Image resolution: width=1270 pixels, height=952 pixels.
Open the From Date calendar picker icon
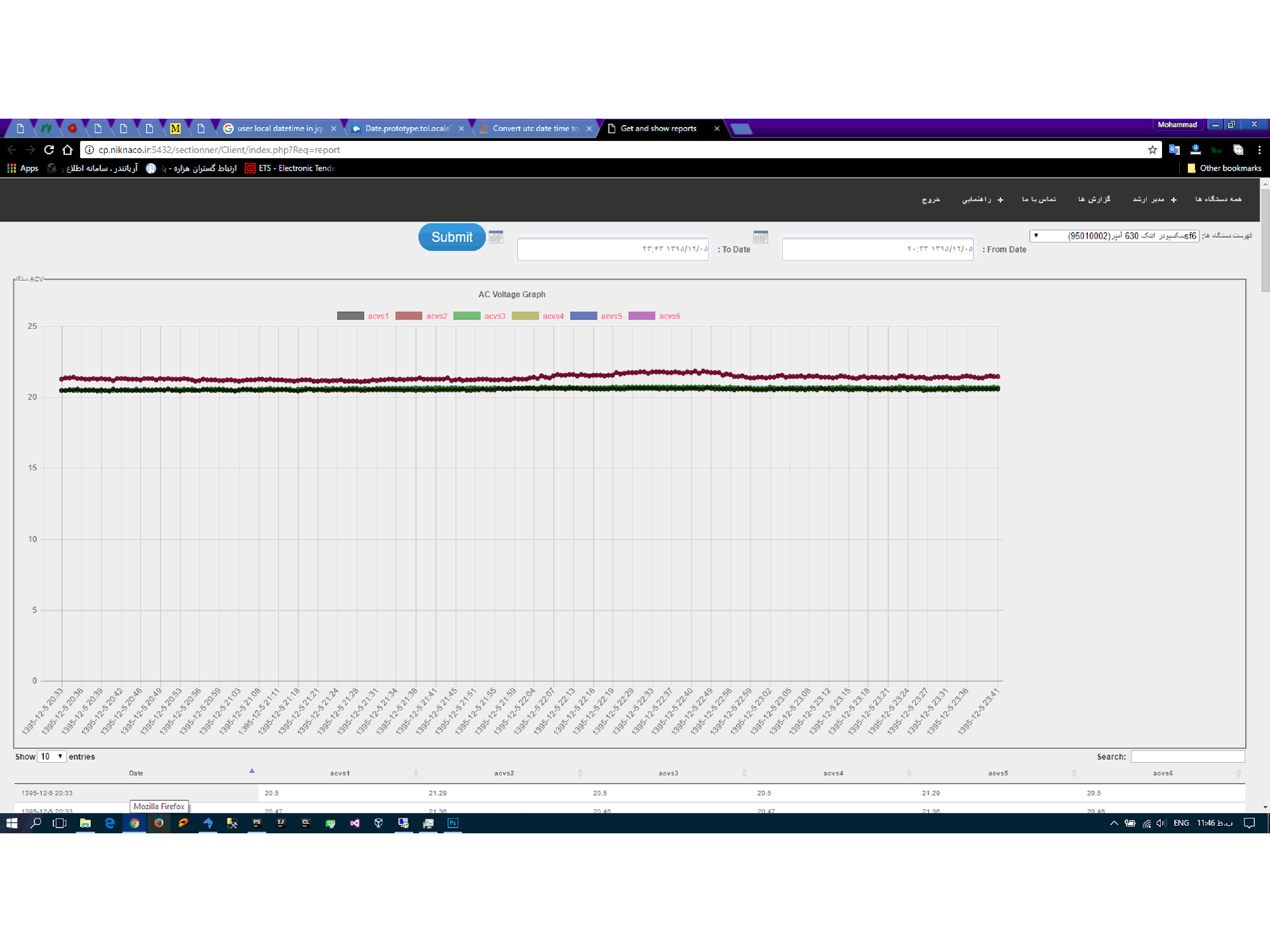pyautogui.click(x=760, y=237)
